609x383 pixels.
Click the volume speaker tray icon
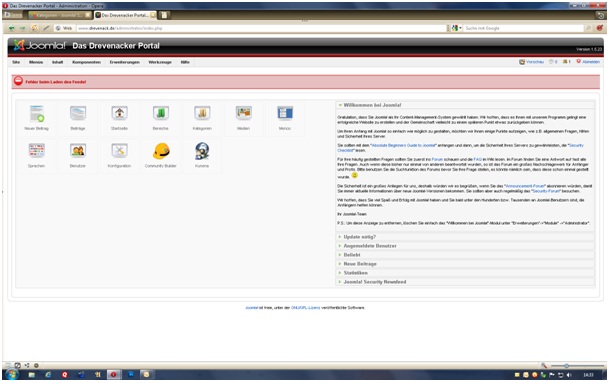569,375
